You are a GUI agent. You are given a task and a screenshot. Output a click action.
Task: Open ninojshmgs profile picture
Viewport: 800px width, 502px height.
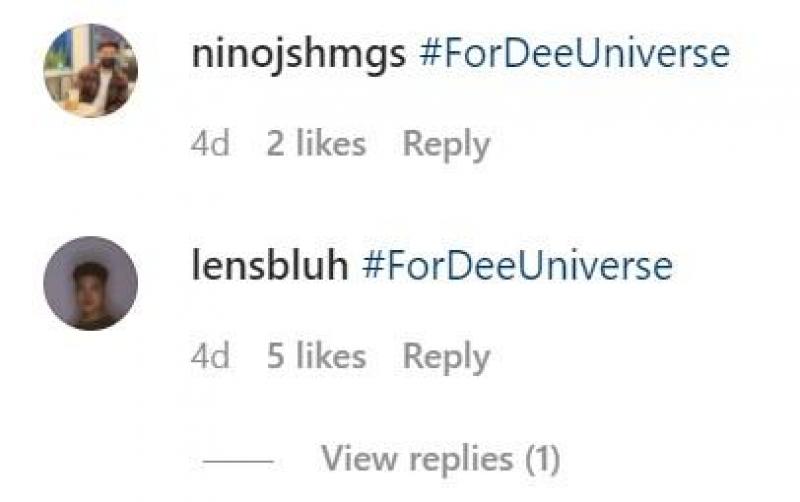click(x=90, y=70)
